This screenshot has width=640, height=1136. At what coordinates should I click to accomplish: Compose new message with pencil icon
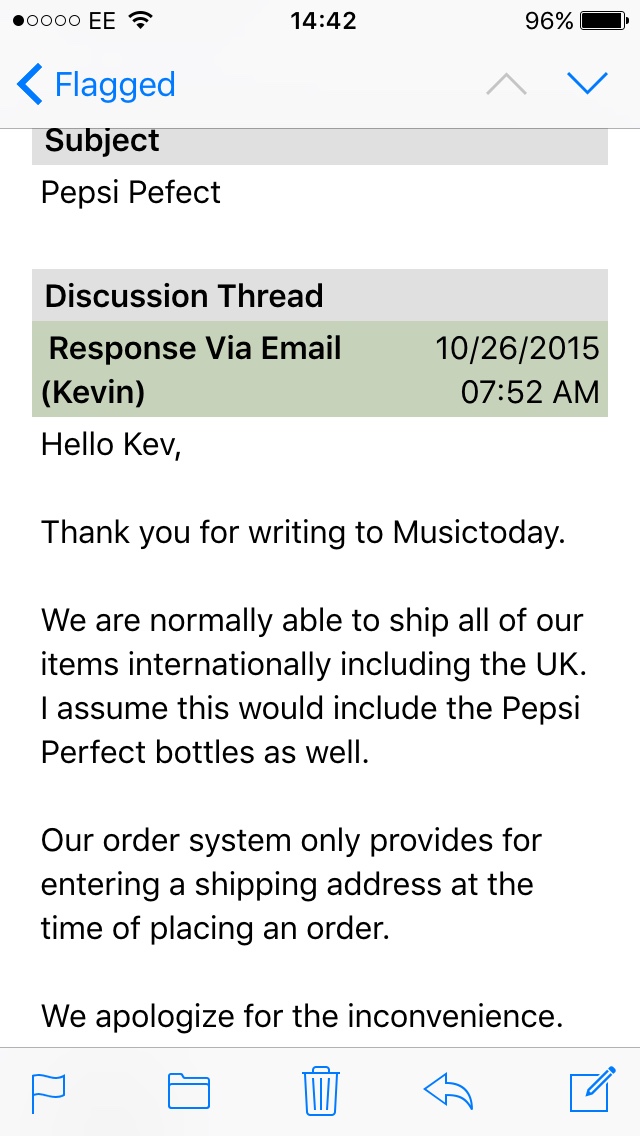[x=592, y=1089]
